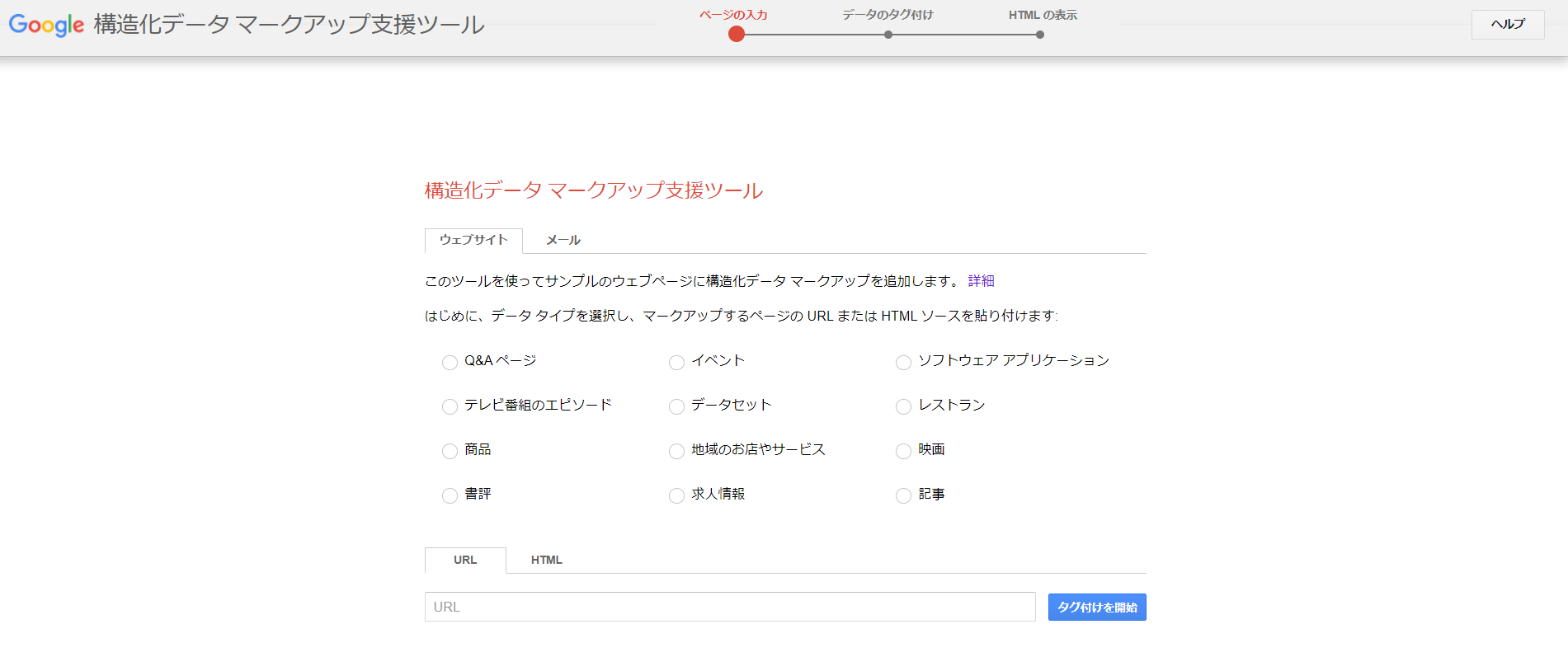This screenshot has width=1568, height=671.
Task: Pick the データセット radio button
Action: point(676,406)
